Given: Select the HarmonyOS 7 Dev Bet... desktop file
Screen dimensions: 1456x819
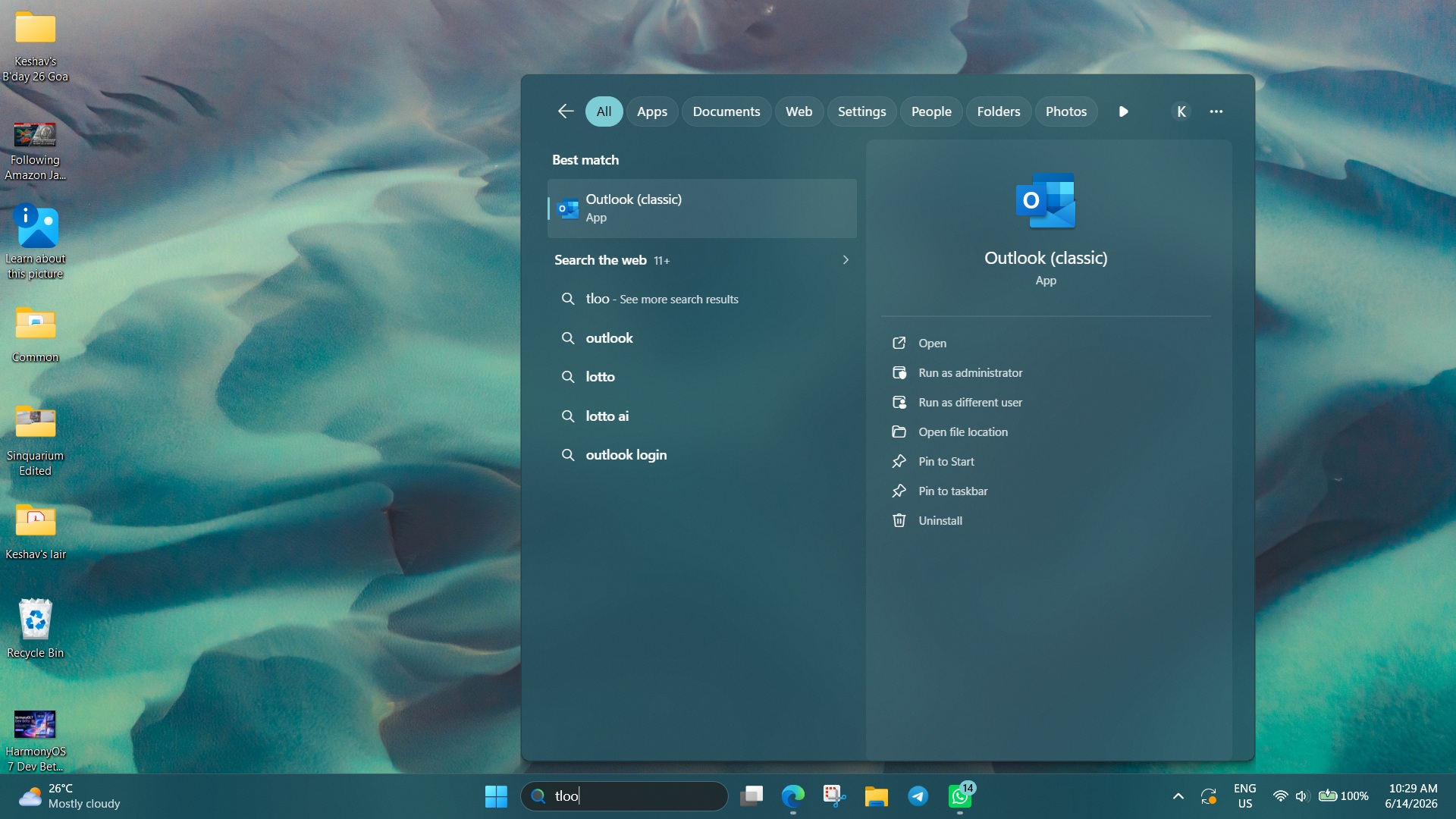Looking at the screenshot, I should (36, 740).
